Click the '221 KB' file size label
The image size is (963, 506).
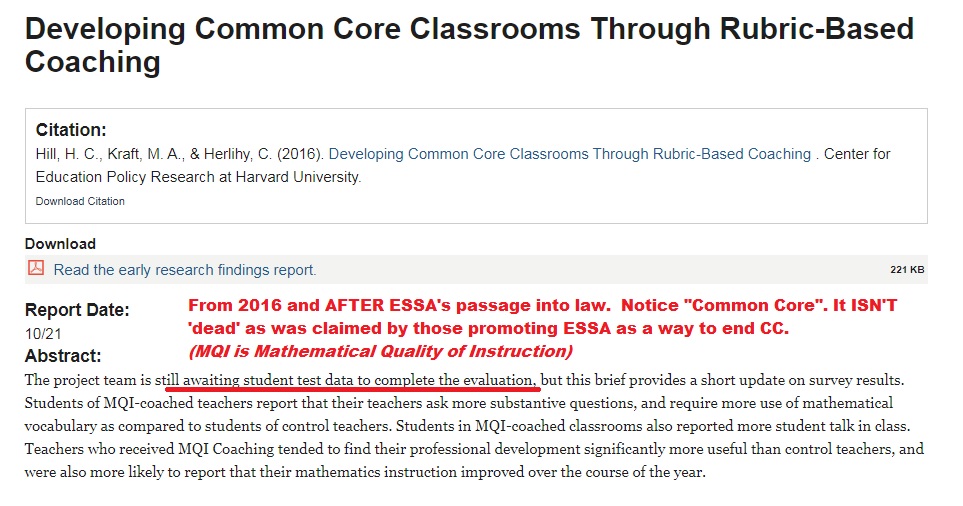[x=907, y=270]
